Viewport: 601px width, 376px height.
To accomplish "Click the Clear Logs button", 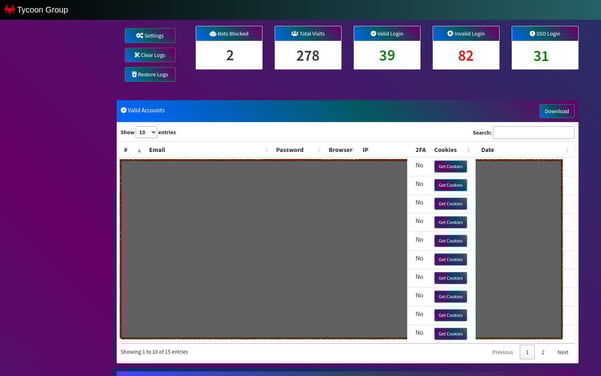I will click(150, 55).
